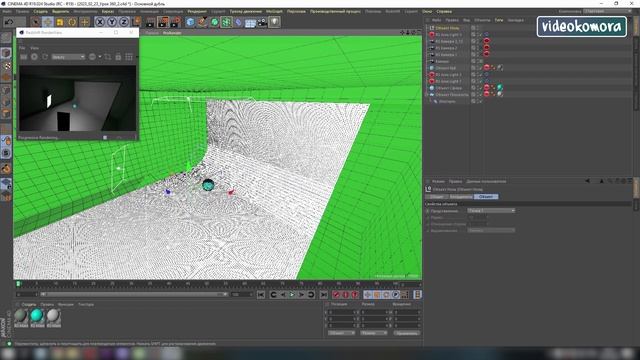Switch to the highlighted Объект tab in attributes
The image size is (640, 360).
(486, 197)
